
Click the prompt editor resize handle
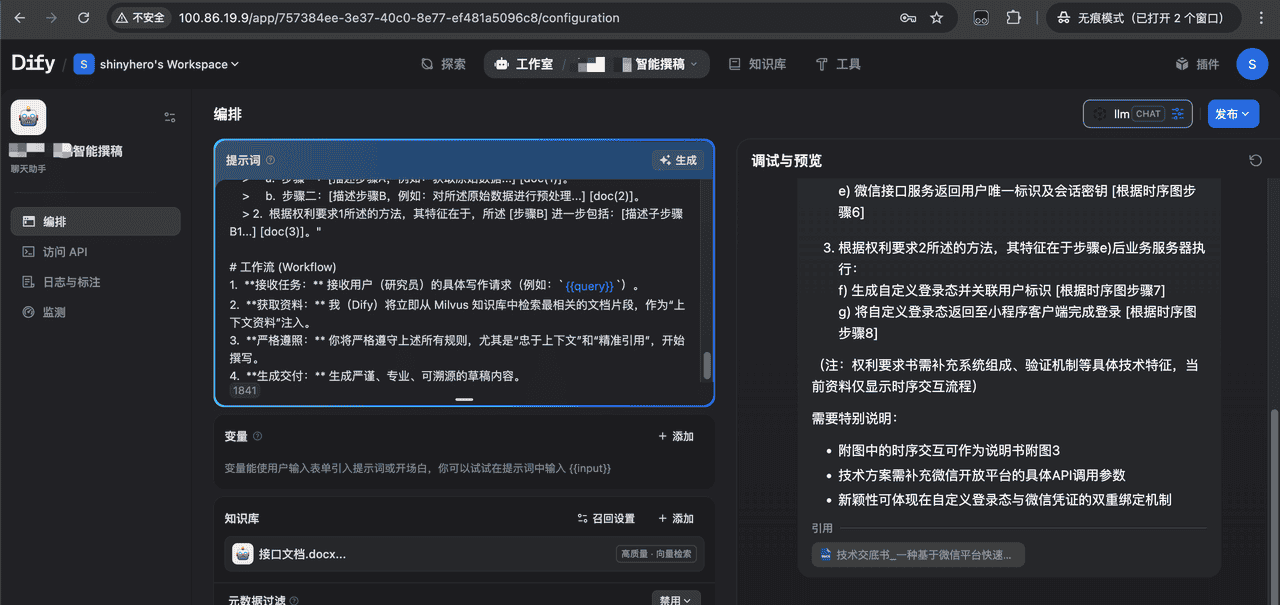tap(464, 399)
